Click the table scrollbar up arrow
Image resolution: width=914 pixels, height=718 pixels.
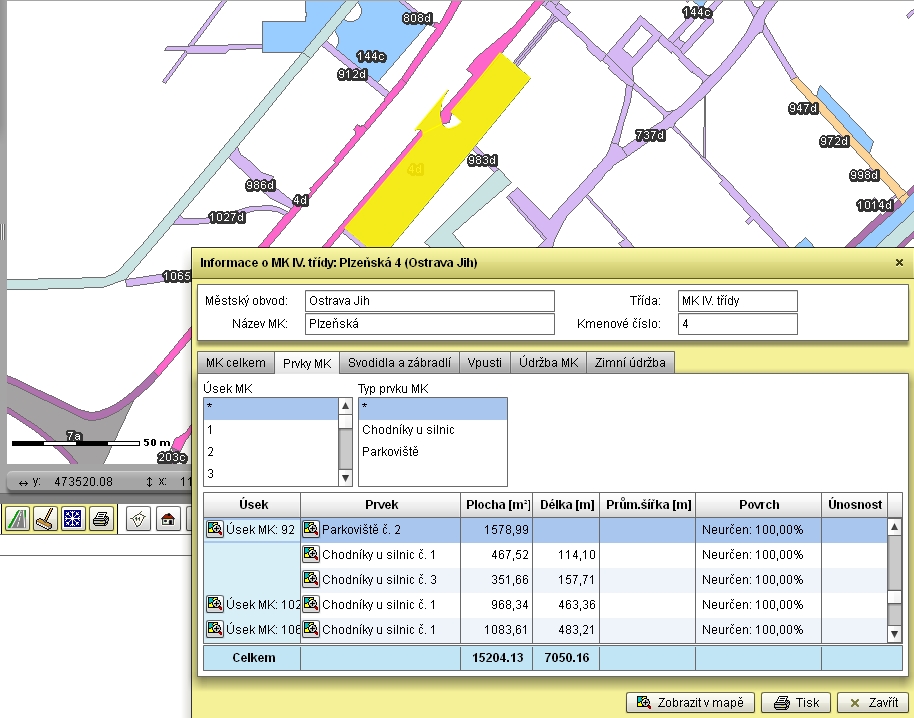point(894,527)
